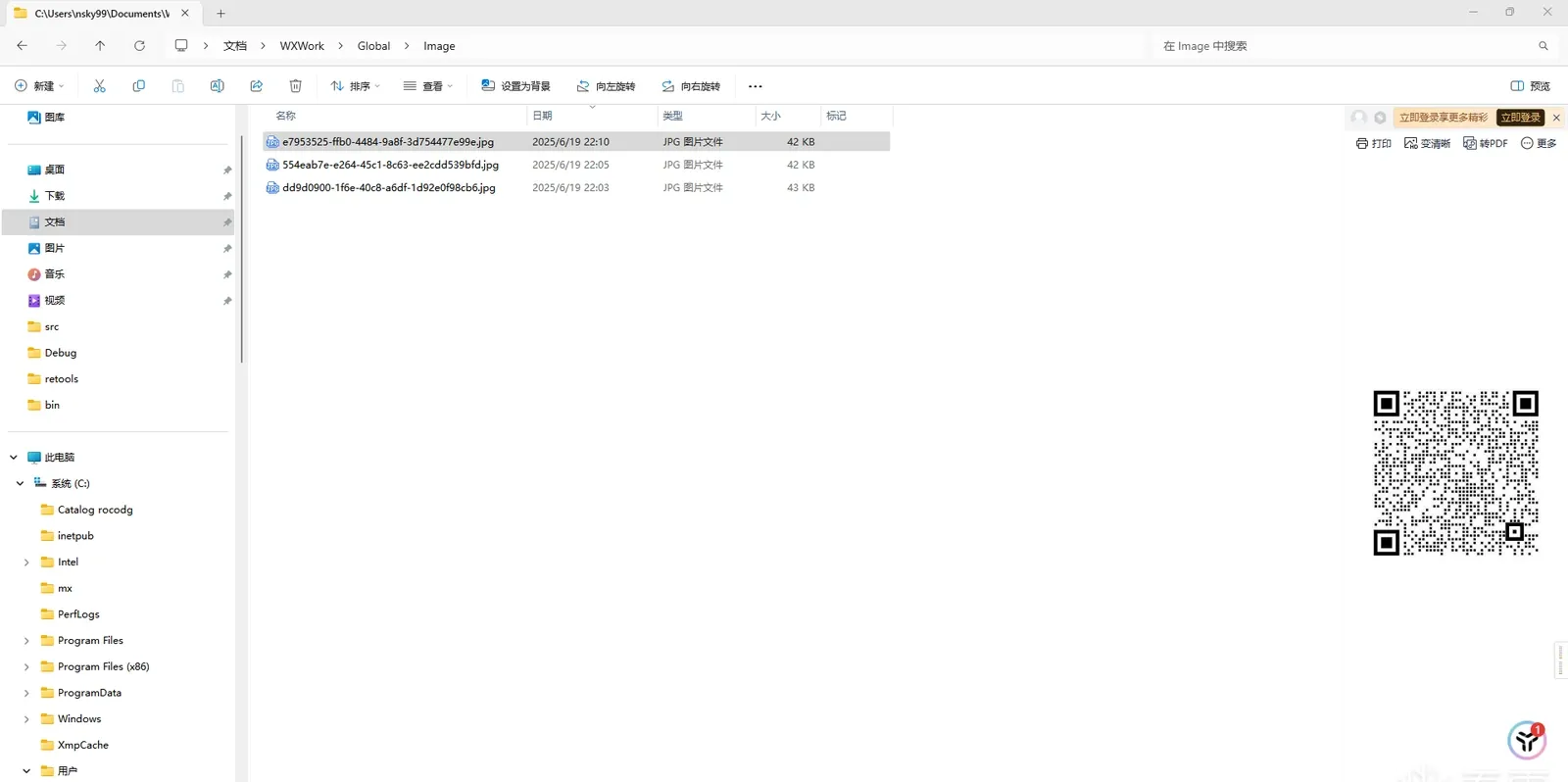Open the 新建 new dropdown

(39, 86)
